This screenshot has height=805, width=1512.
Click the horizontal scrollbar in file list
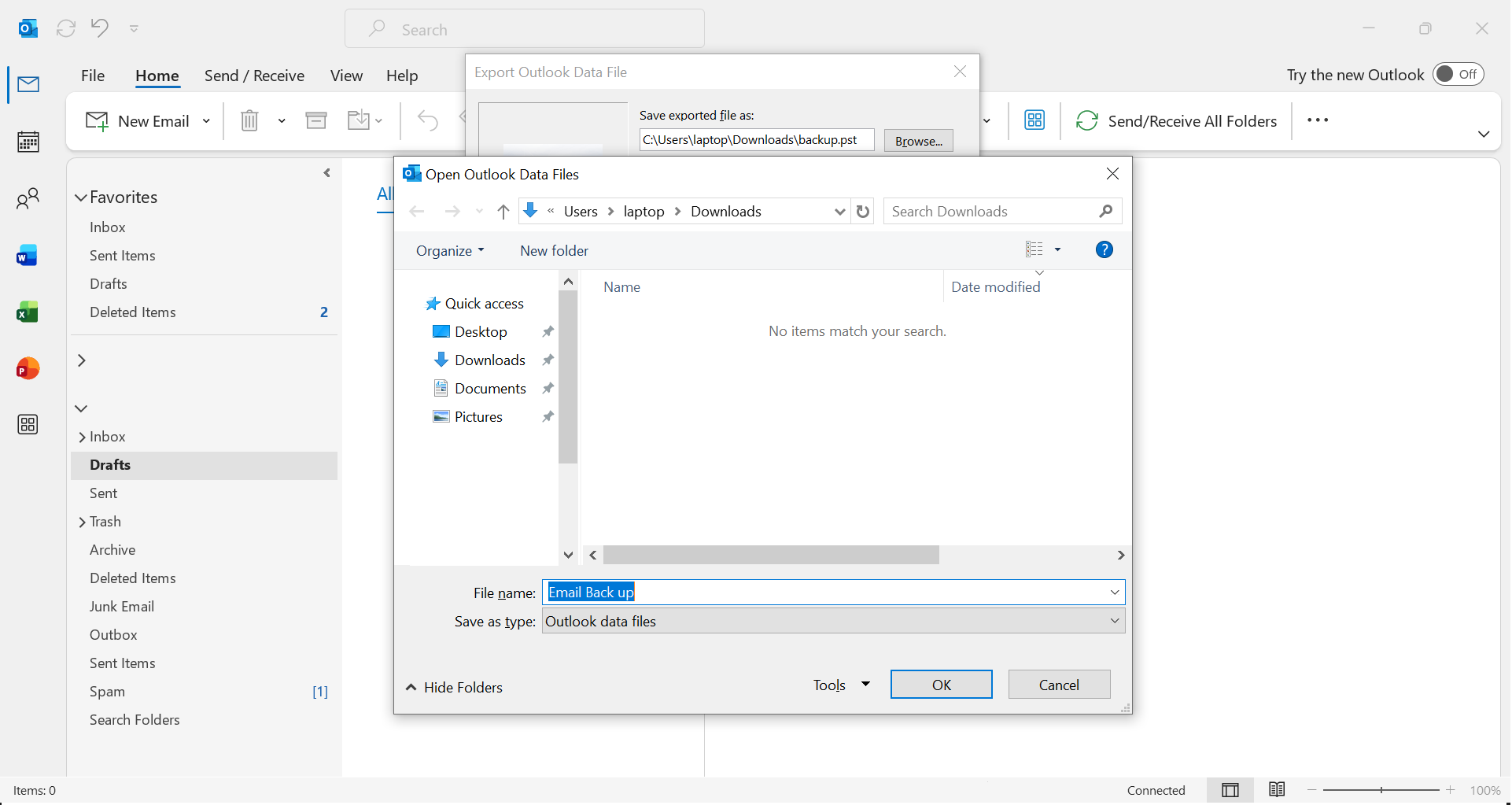(x=771, y=556)
